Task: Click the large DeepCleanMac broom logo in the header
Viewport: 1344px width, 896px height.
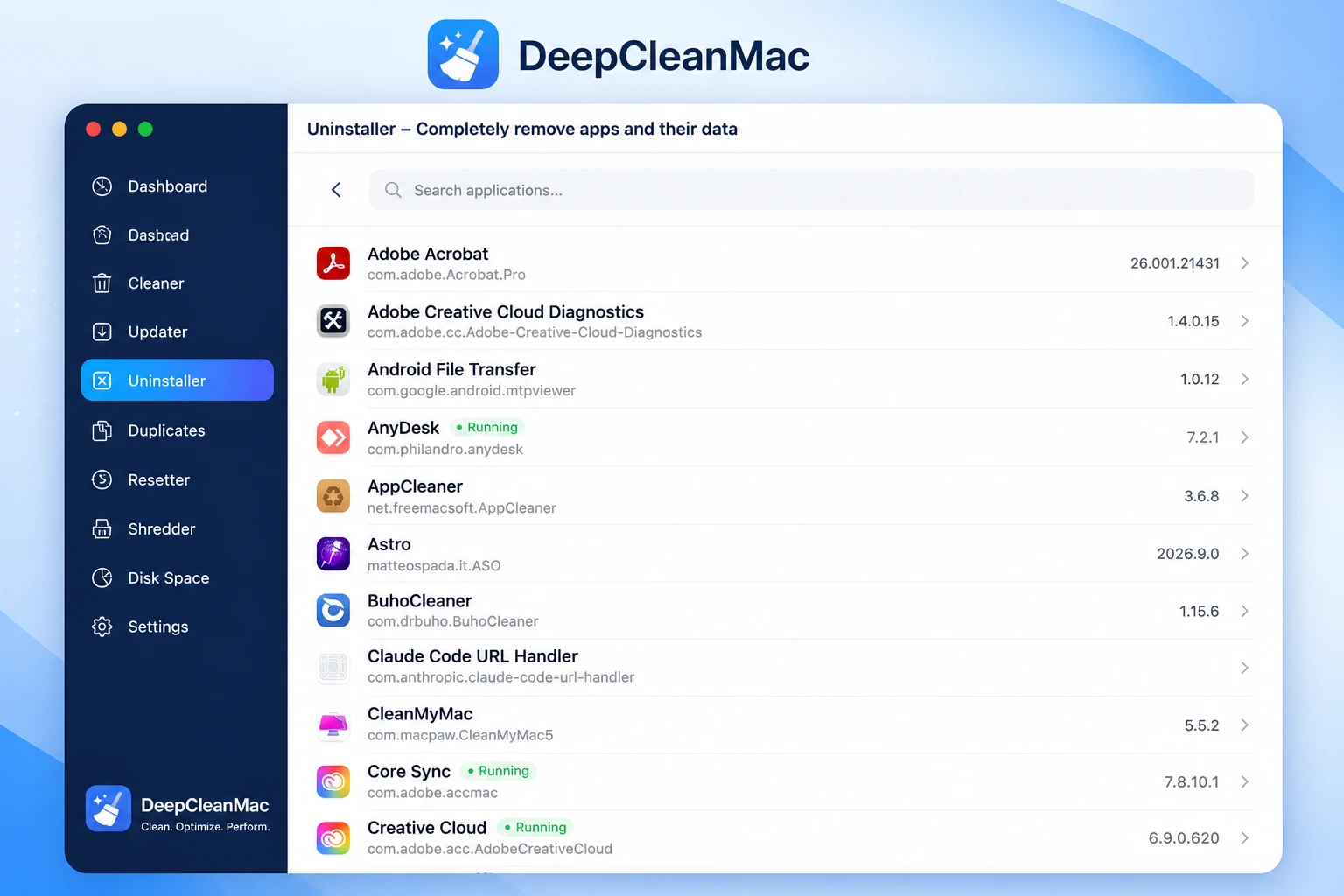Action: pyautogui.click(x=463, y=54)
